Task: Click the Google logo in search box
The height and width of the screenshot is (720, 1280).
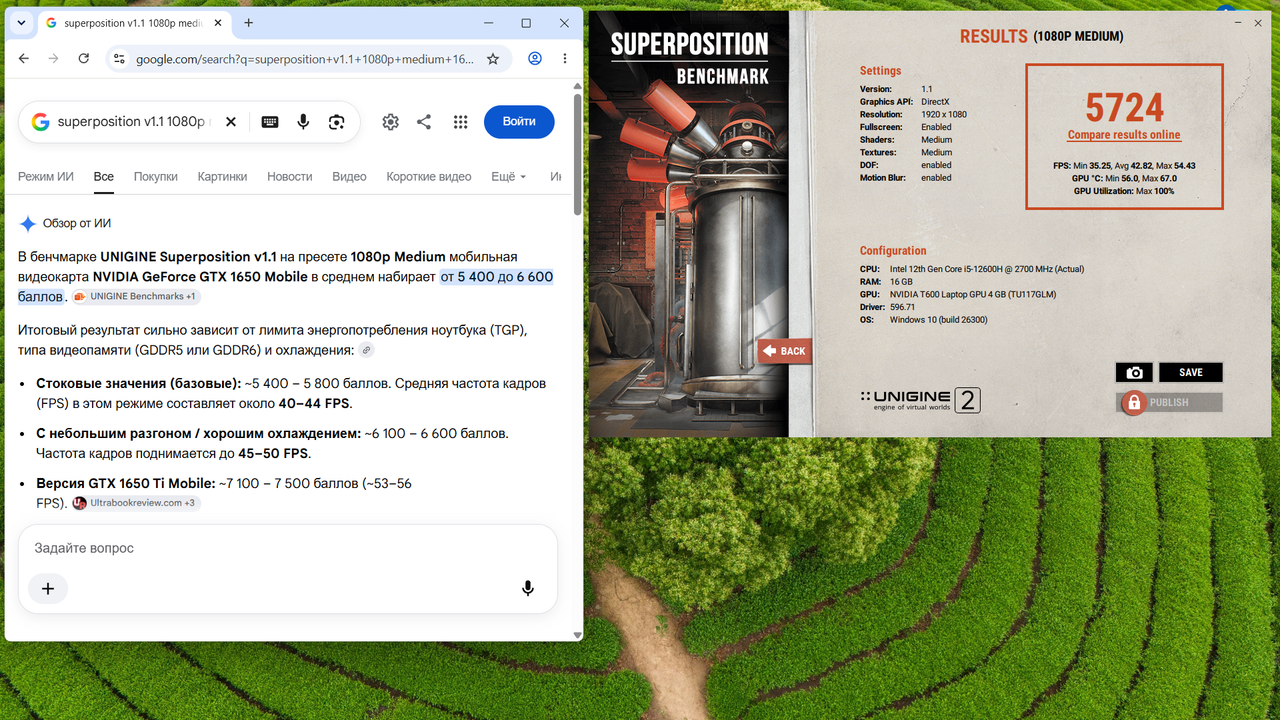Action: (x=40, y=122)
